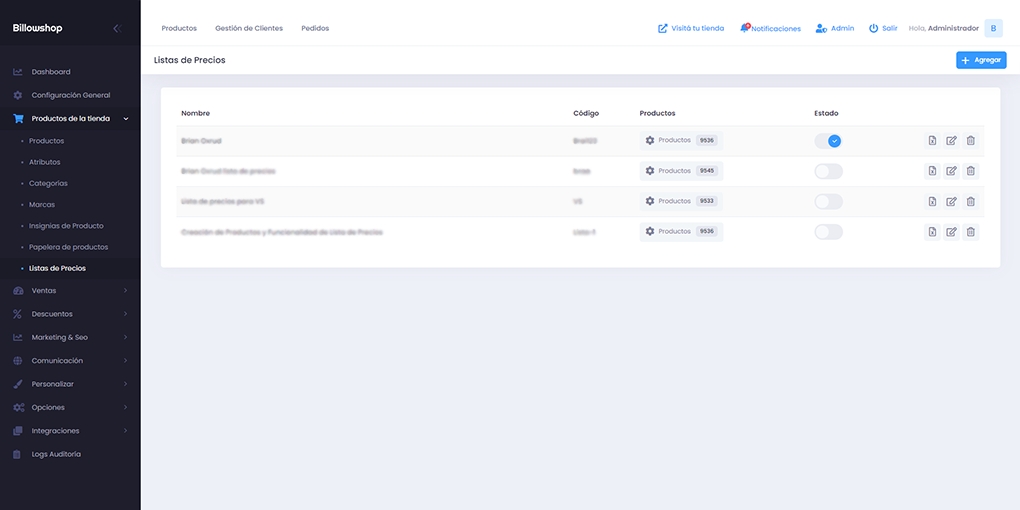
Task: Click the delete trash icon in first row
Action: [970, 141]
